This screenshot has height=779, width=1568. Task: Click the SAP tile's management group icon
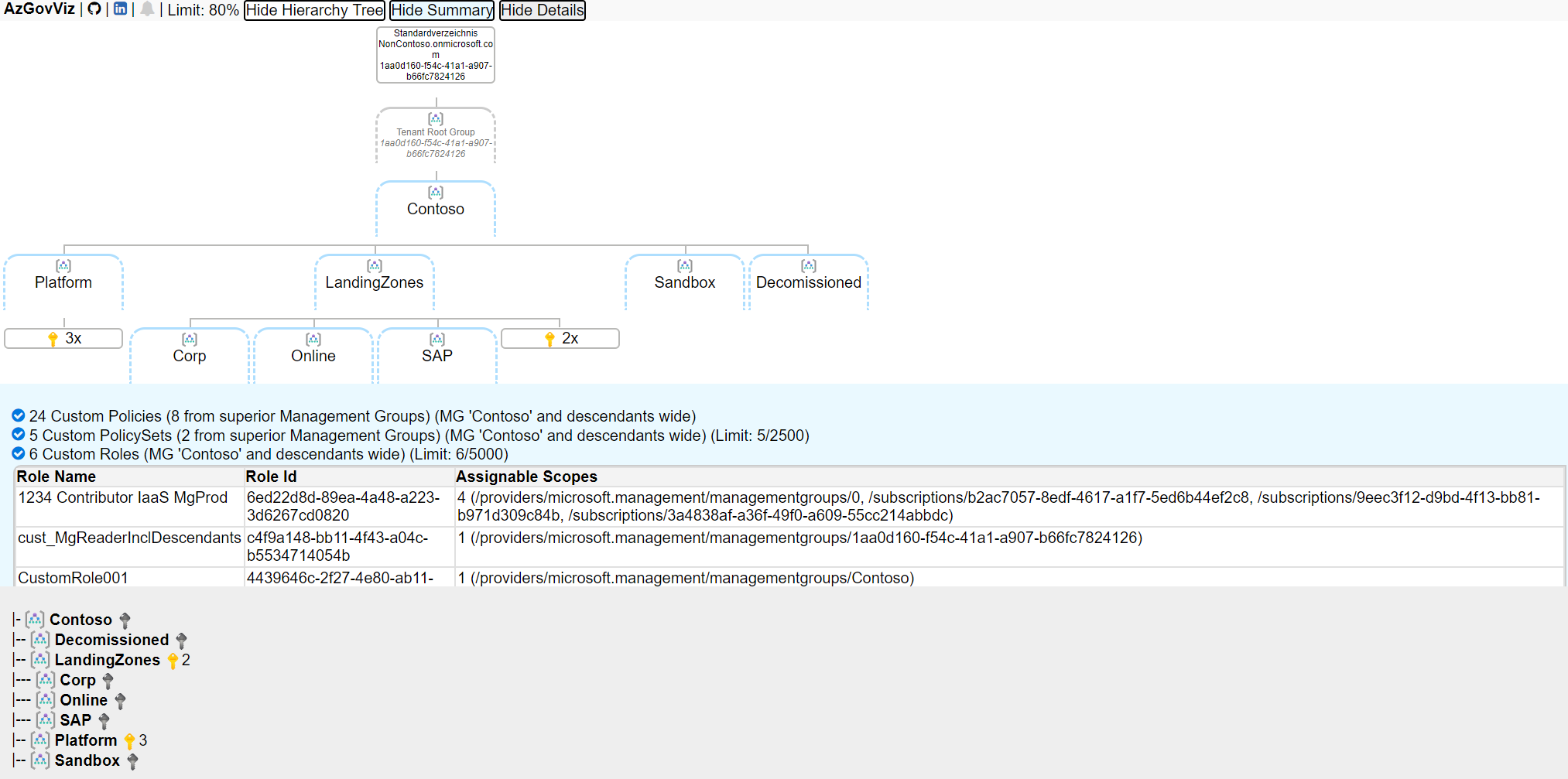pos(437,340)
